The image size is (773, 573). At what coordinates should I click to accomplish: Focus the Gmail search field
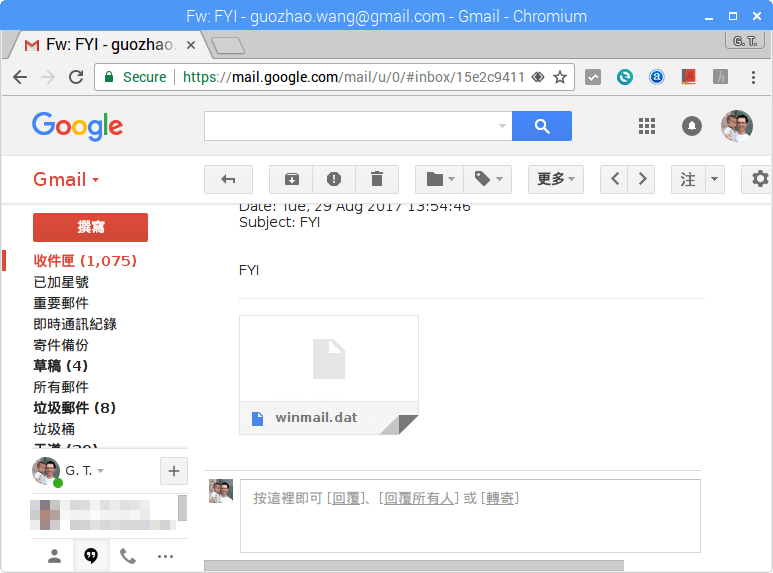tap(350, 126)
